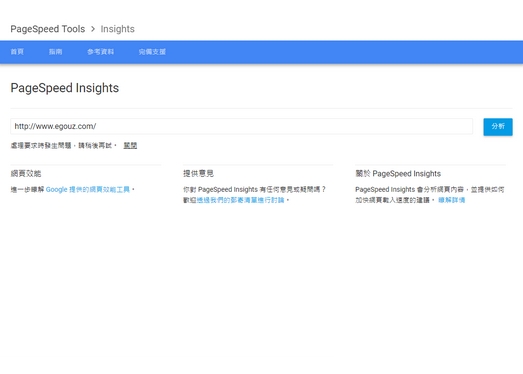Click the blue 分析 (Analyze) button

pyautogui.click(x=498, y=127)
